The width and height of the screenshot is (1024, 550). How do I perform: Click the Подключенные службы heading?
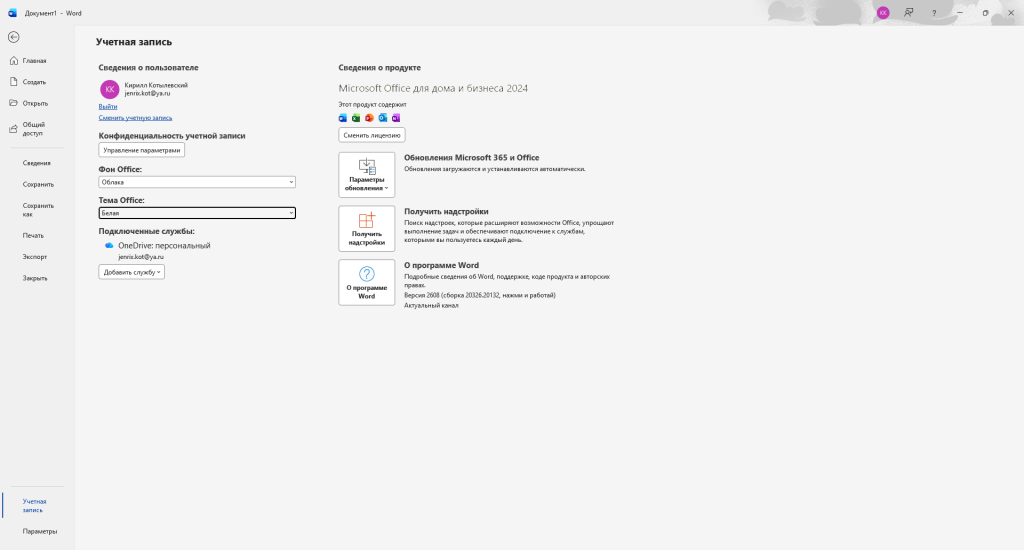tap(146, 231)
